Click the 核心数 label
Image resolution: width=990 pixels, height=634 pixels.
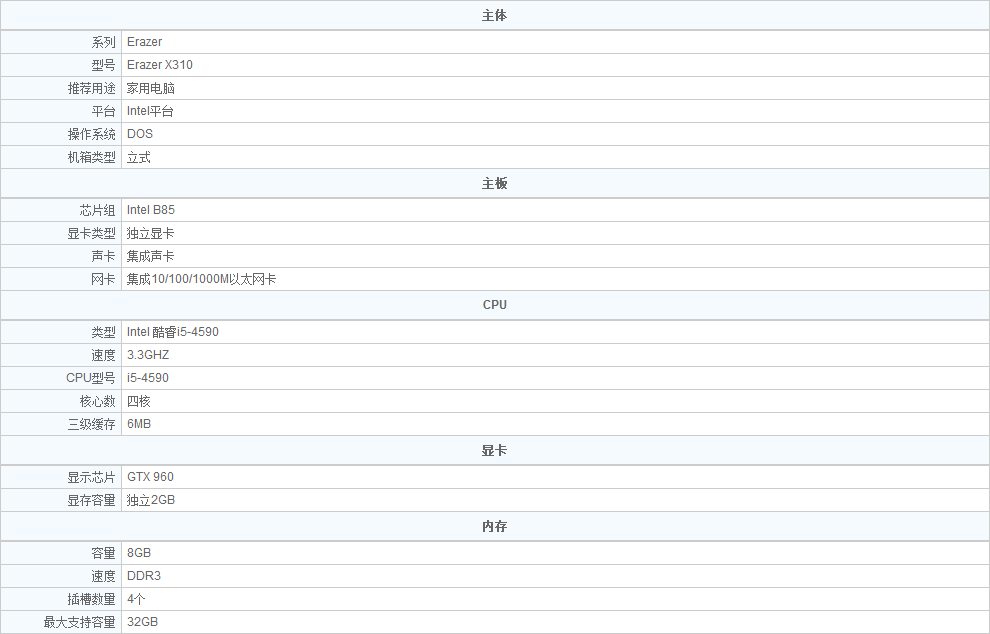point(98,402)
